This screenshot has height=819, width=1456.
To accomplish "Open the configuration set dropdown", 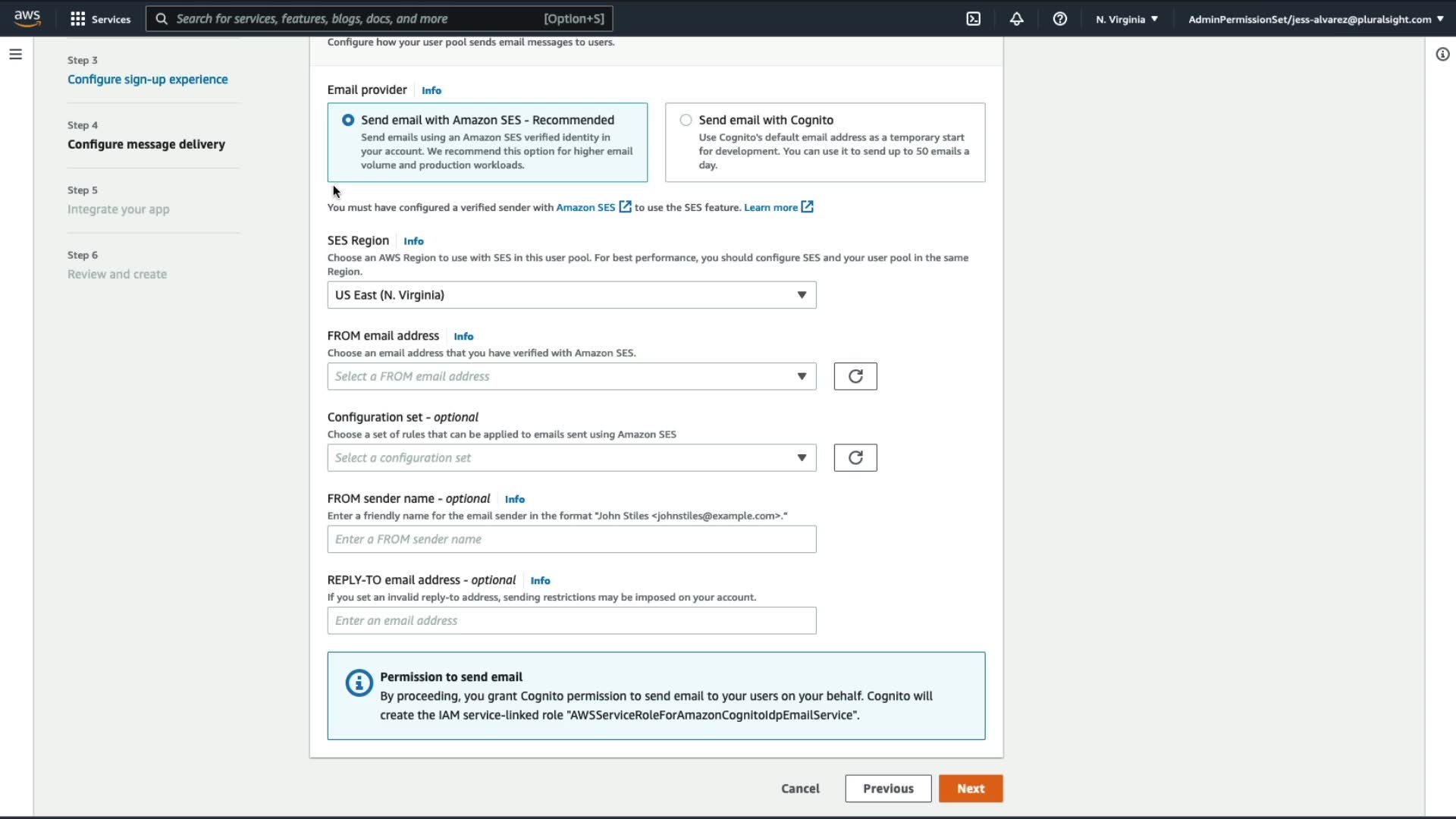I will [571, 458].
